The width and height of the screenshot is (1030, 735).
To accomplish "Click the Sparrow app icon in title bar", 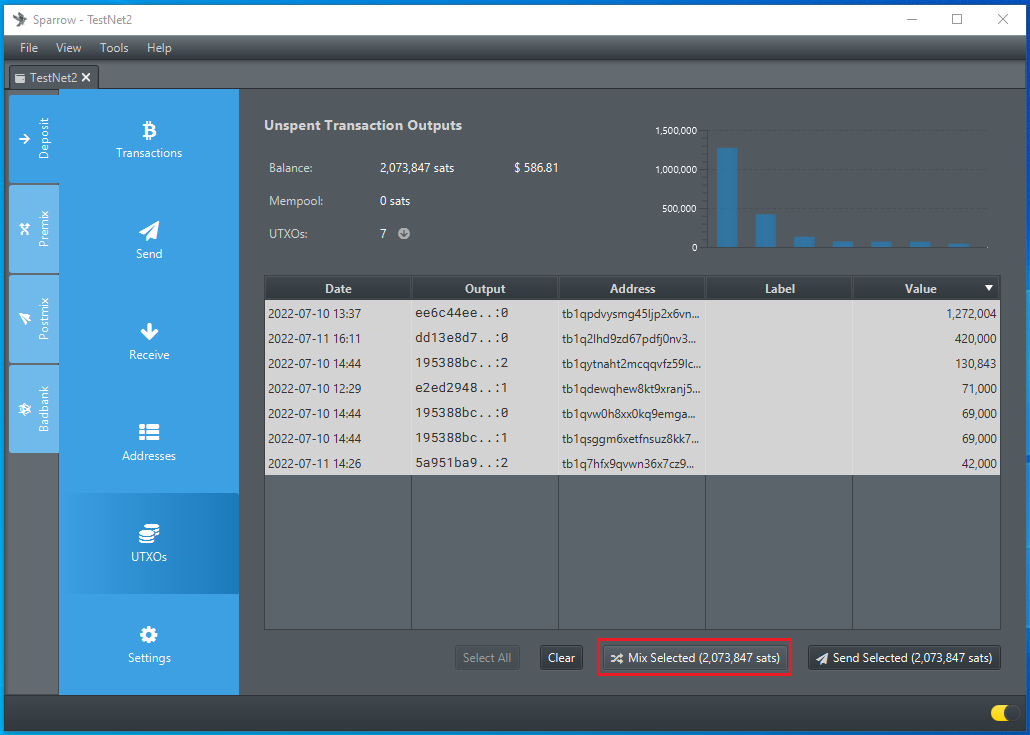I will pos(20,19).
